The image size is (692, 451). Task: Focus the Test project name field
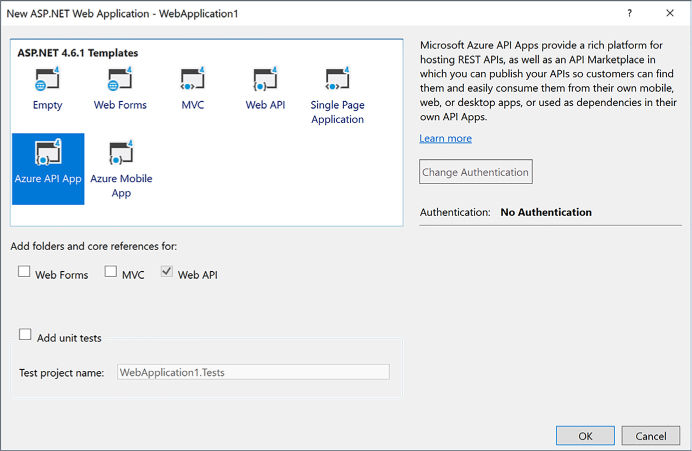click(x=253, y=372)
